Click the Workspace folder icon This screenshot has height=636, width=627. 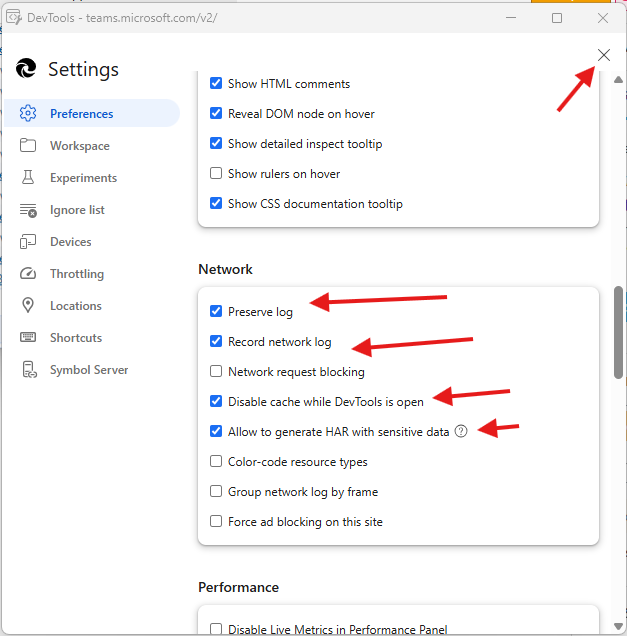(x=28, y=146)
